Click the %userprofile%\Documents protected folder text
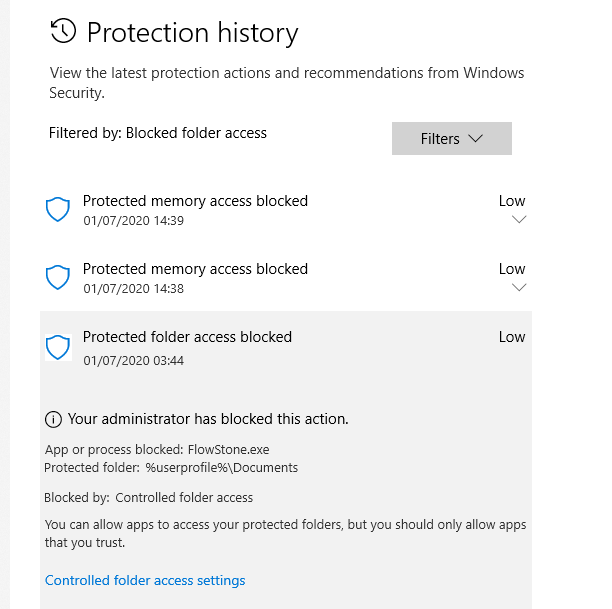Image resolution: width=612 pixels, height=609 pixels. 222,467
